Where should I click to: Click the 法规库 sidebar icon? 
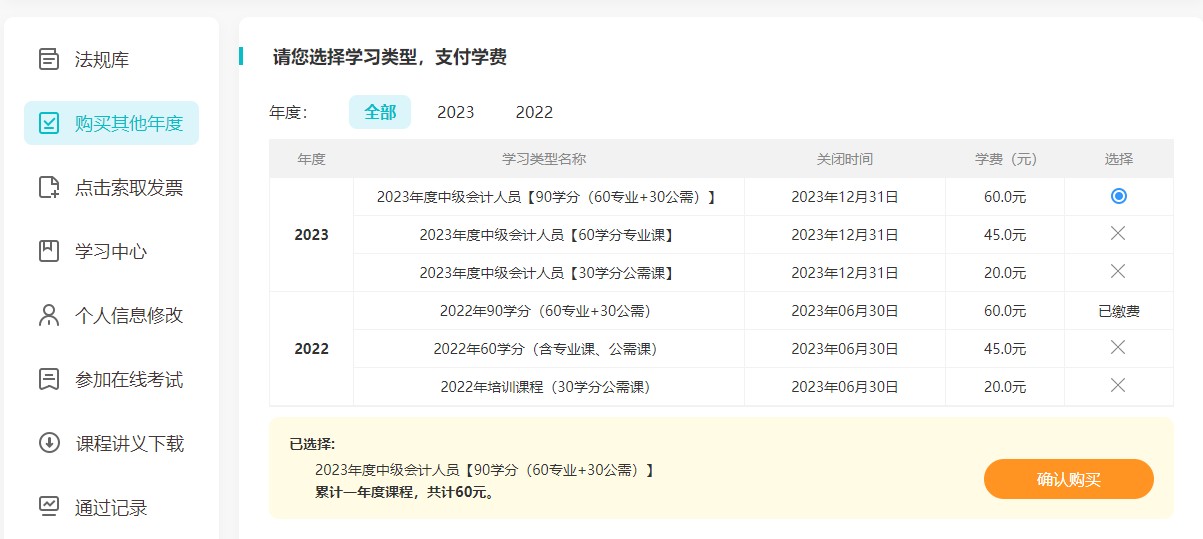49,59
